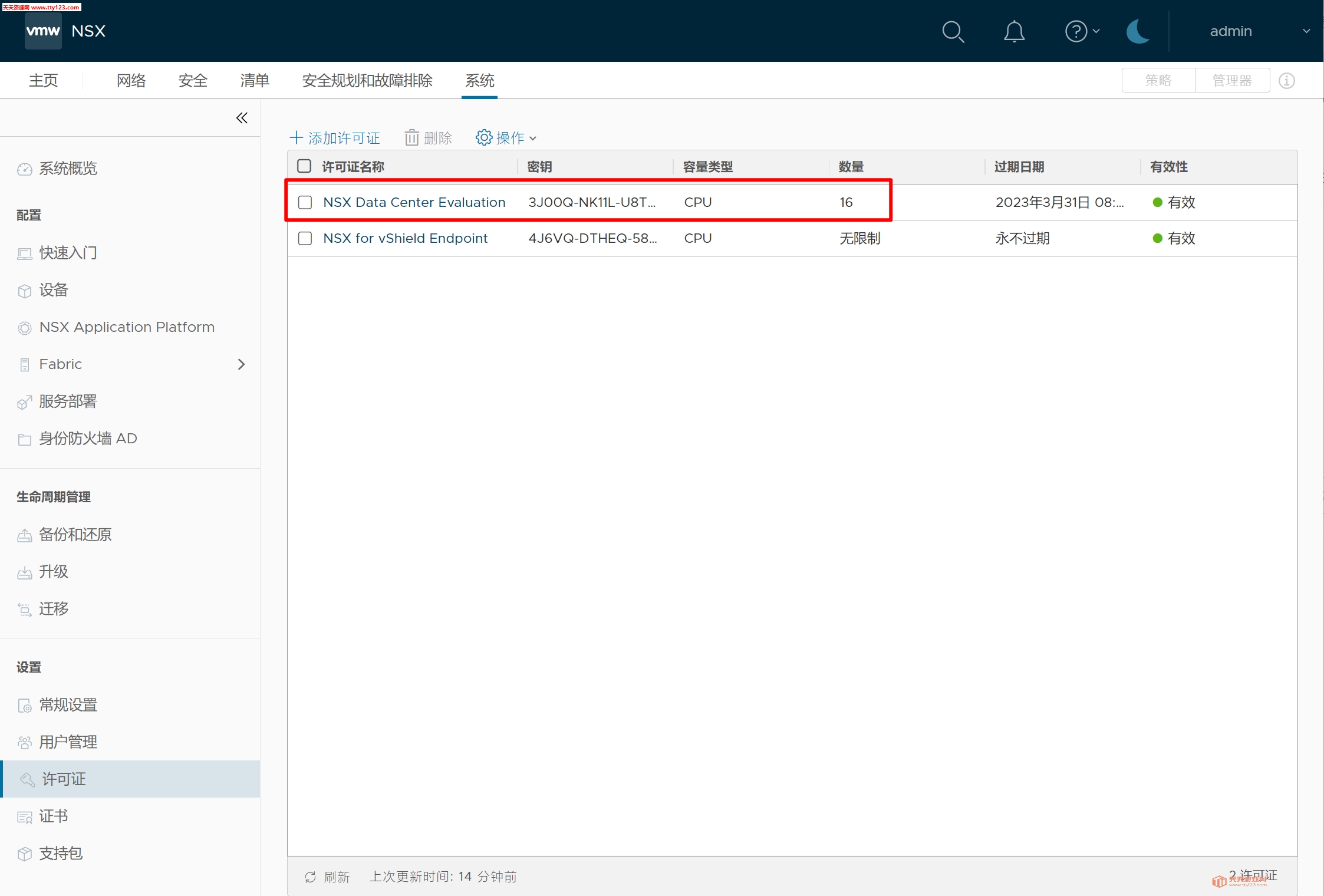The image size is (1324, 896).
Task: Open the 操作 gear dropdown
Action: (506, 138)
